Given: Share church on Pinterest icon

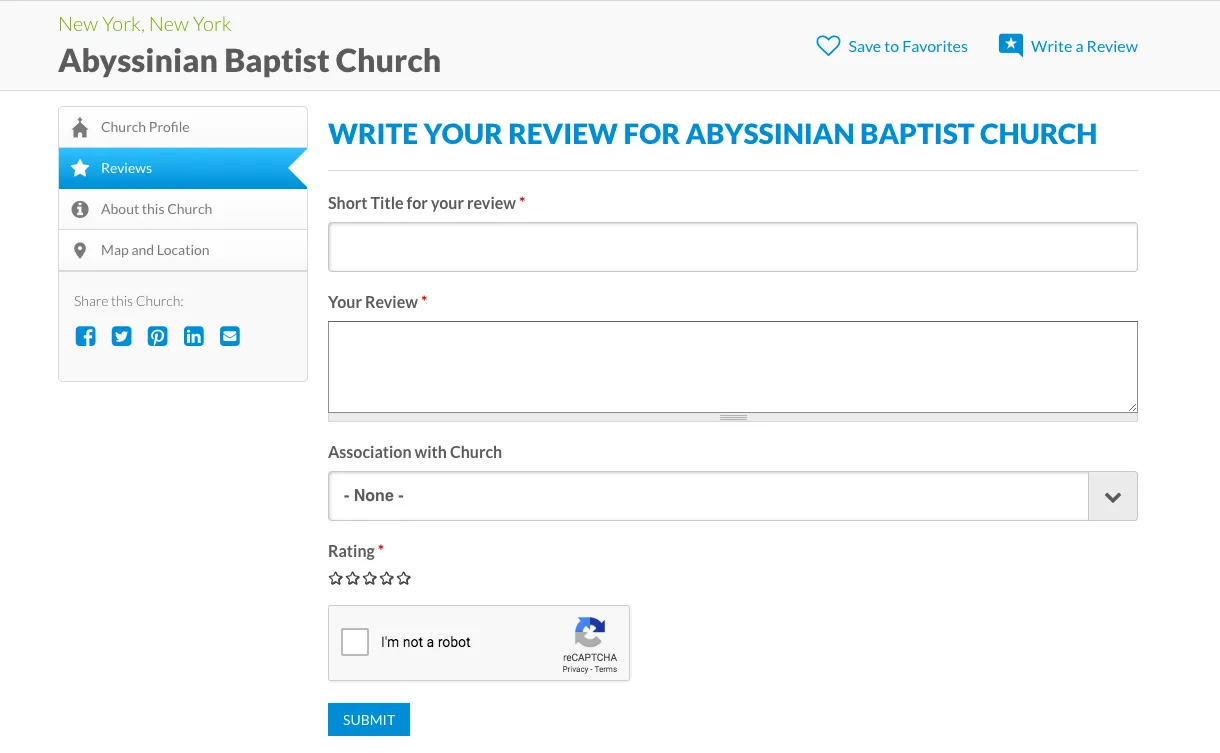Looking at the screenshot, I should pyautogui.click(x=158, y=336).
